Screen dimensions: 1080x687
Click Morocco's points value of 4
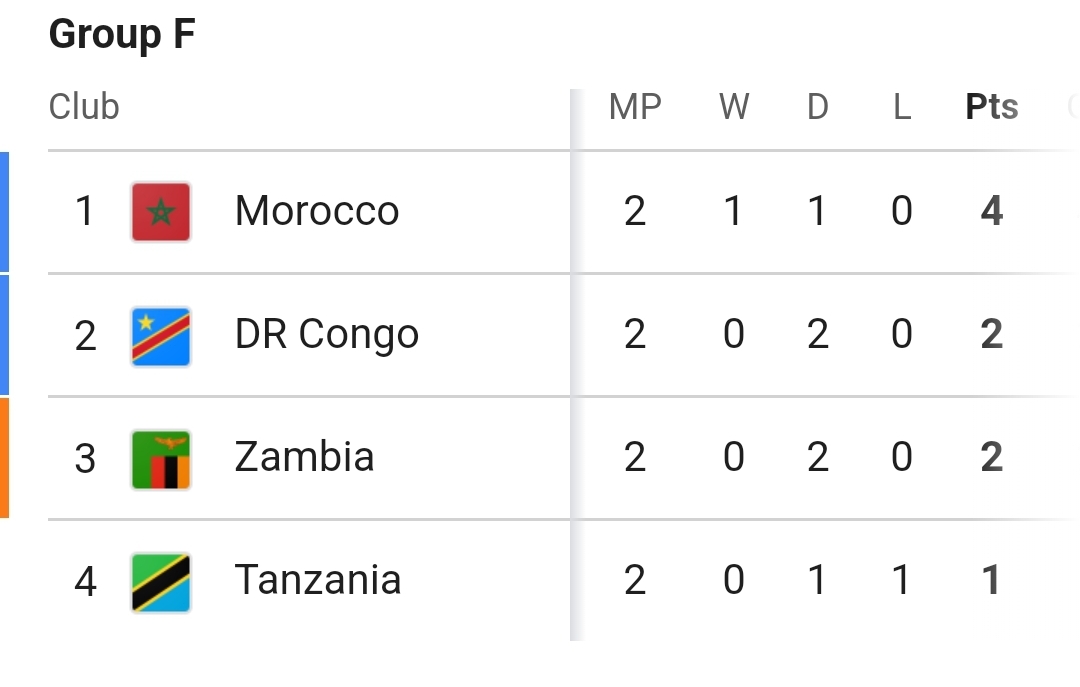pos(992,211)
